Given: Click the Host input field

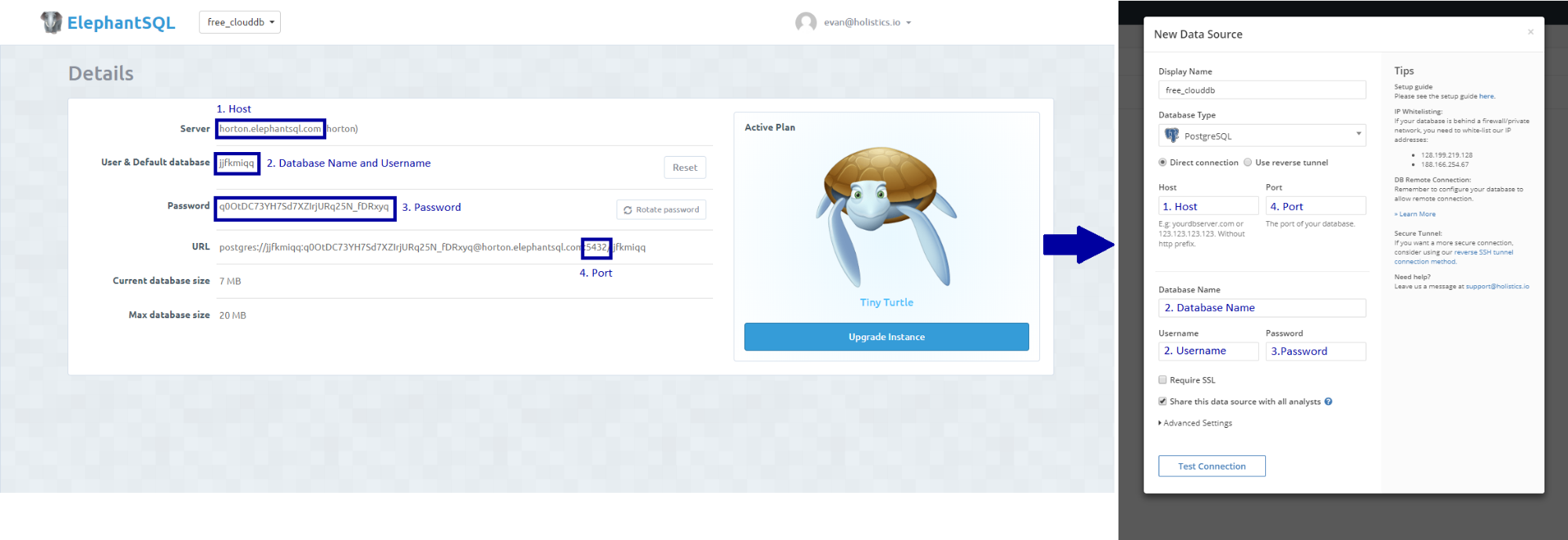Looking at the screenshot, I should tap(1208, 206).
